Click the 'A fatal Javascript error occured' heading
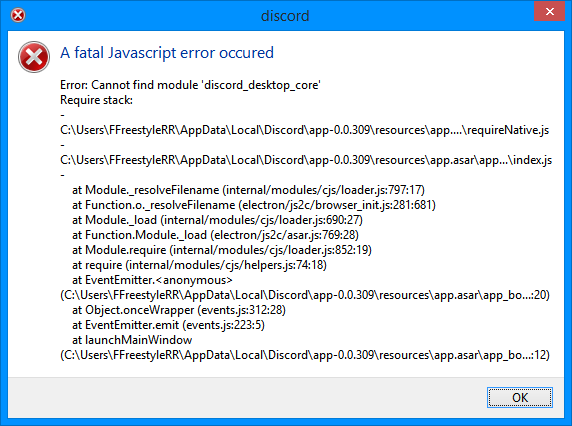 pos(167,53)
